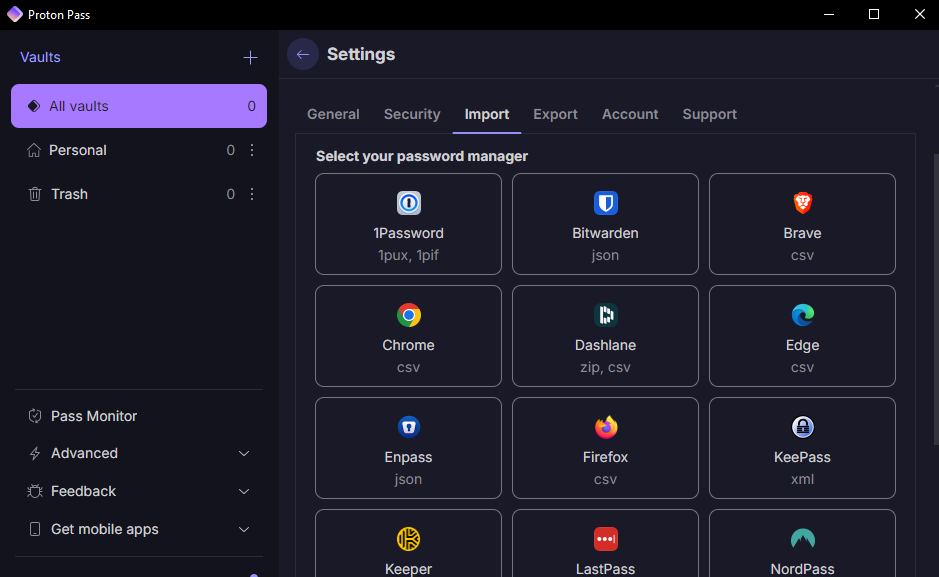Minimize the Proton Pass window

coord(829,14)
